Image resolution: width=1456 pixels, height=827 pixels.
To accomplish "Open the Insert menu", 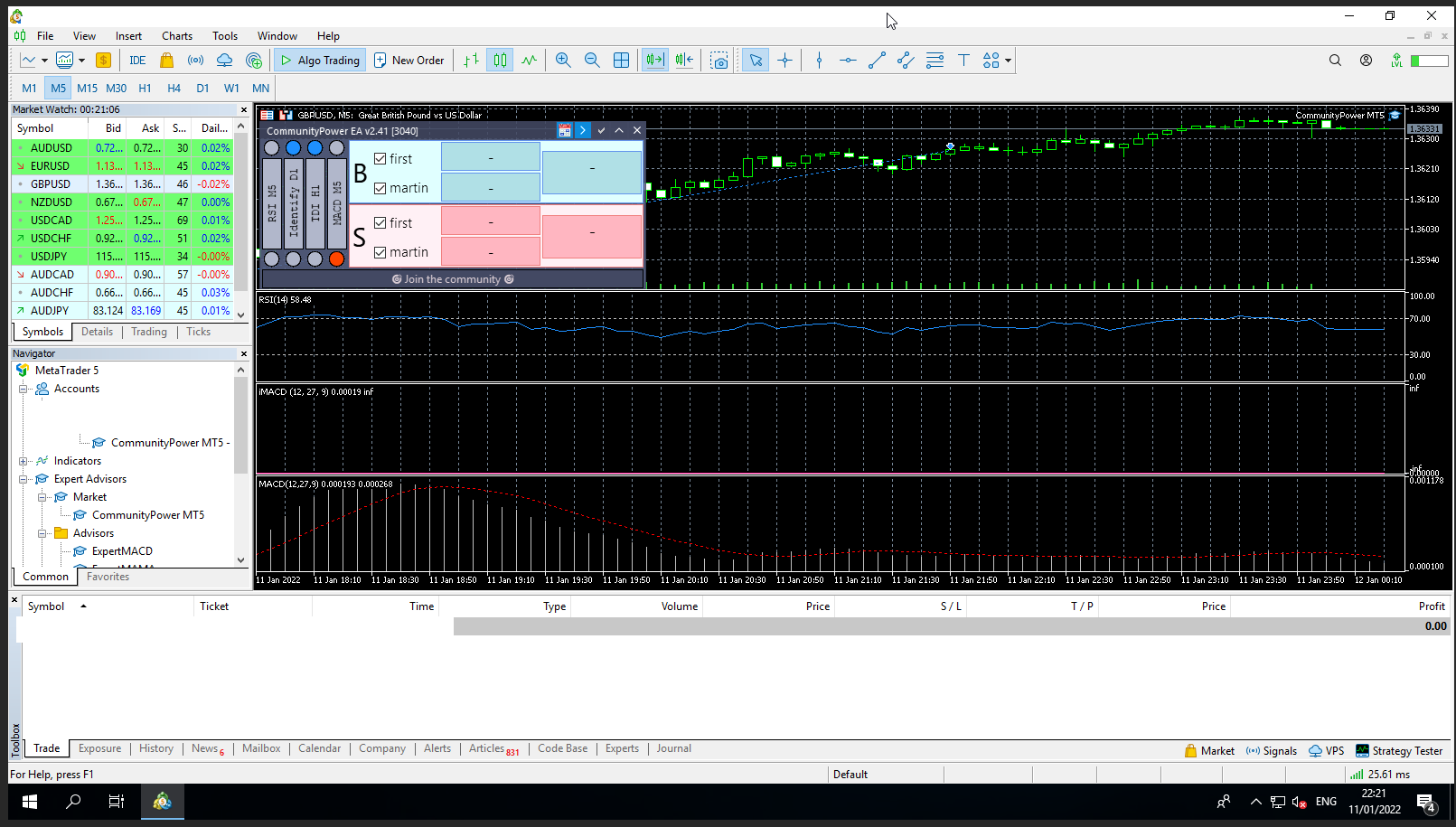I will [x=128, y=36].
